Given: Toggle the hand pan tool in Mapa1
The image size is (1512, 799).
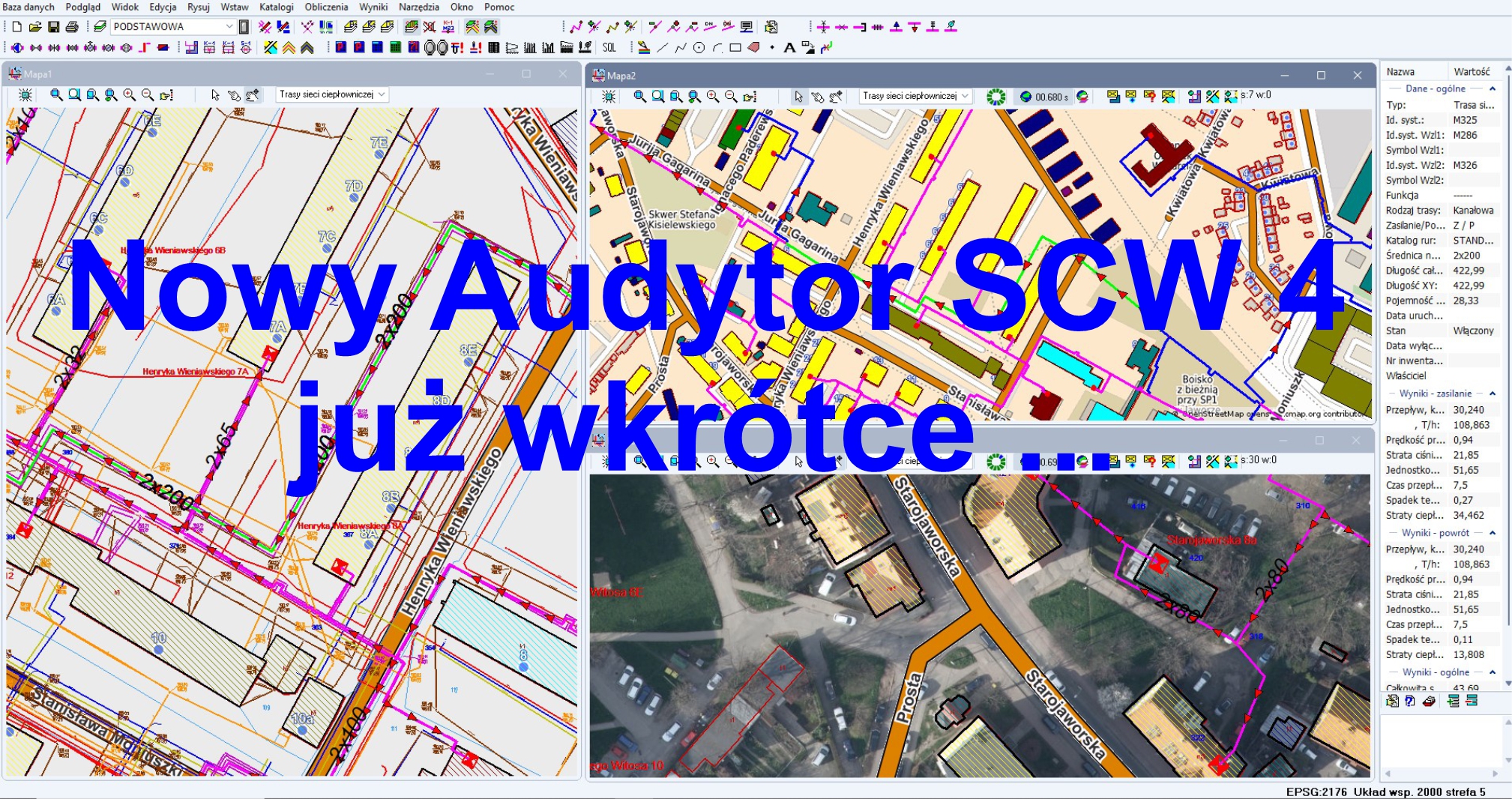Looking at the screenshot, I should click(x=234, y=95).
